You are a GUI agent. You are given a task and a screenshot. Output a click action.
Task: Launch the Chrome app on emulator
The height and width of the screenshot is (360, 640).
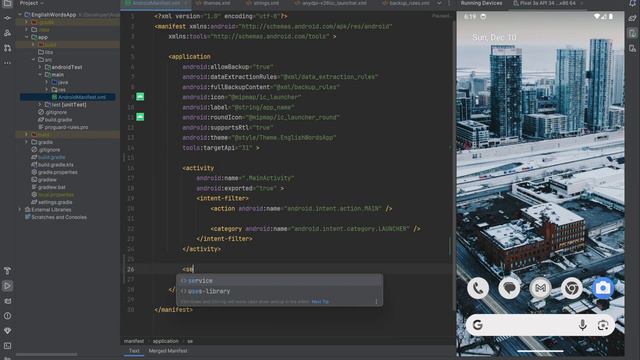click(x=571, y=288)
